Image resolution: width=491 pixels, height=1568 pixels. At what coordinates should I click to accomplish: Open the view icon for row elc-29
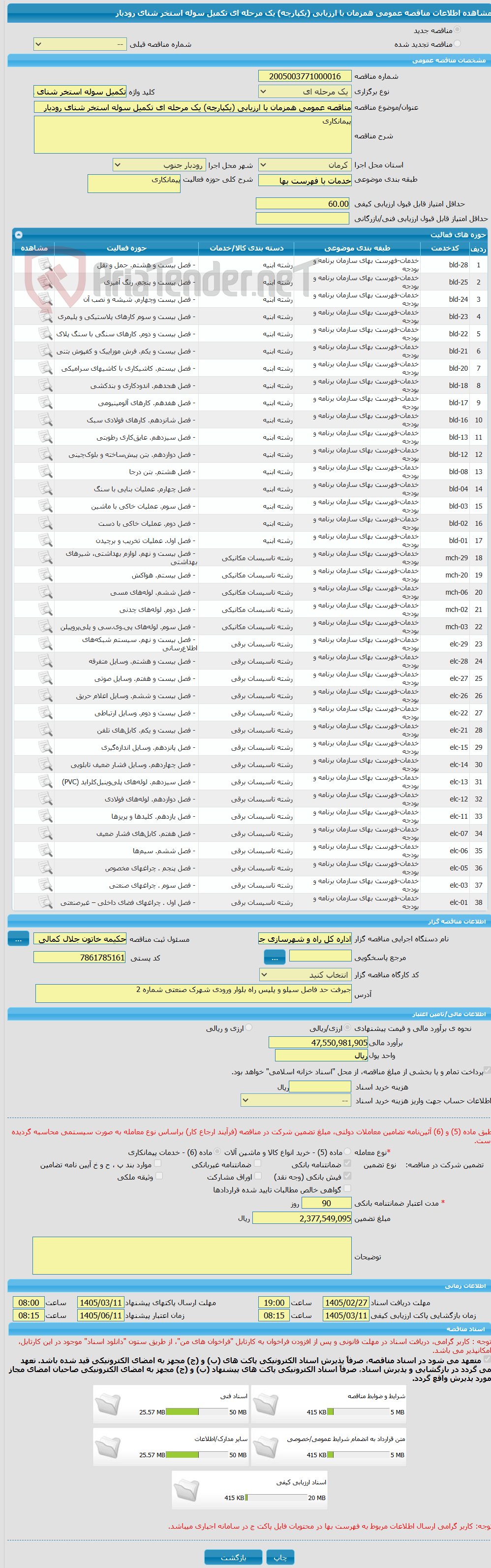pyautogui.click(x=45, y=643)
